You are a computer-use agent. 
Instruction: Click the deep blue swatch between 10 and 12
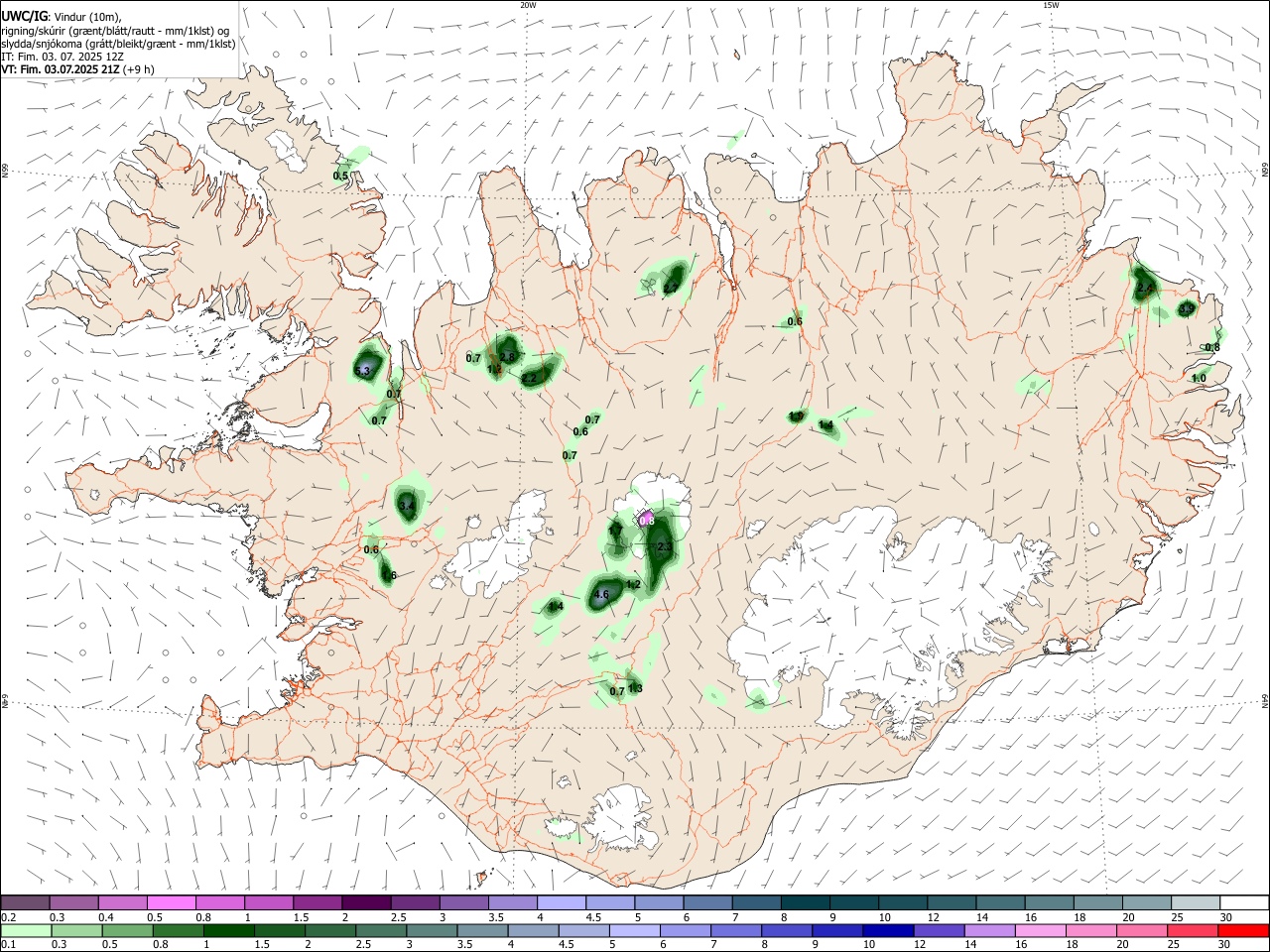[x=888, y=930]
